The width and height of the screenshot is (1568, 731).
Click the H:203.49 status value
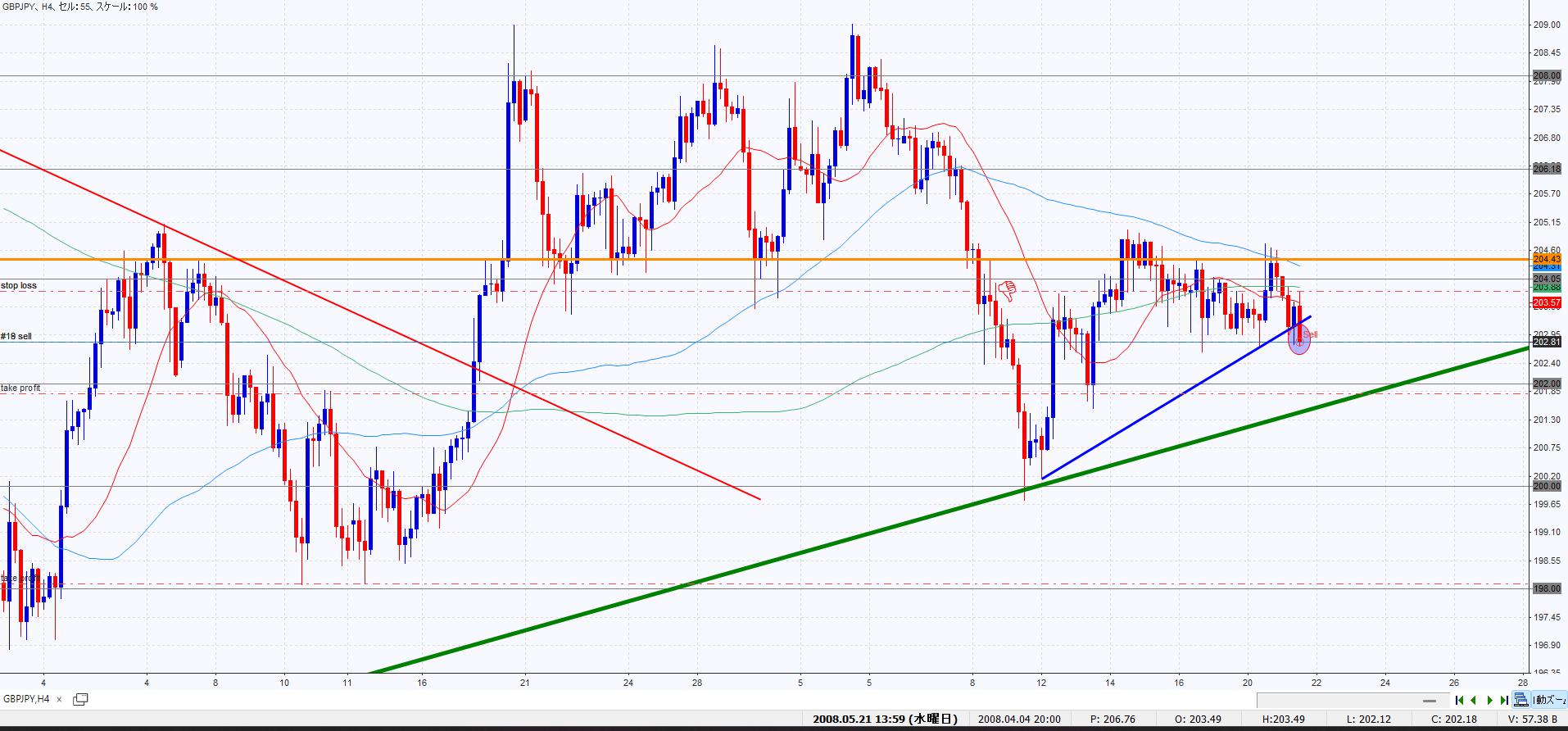[1283, 720]
